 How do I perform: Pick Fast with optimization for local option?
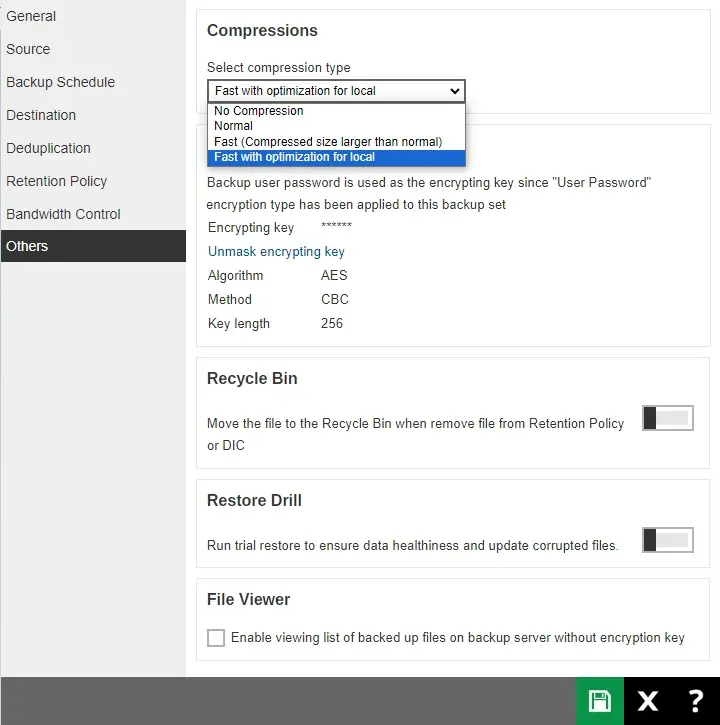[x=295, y=157]
